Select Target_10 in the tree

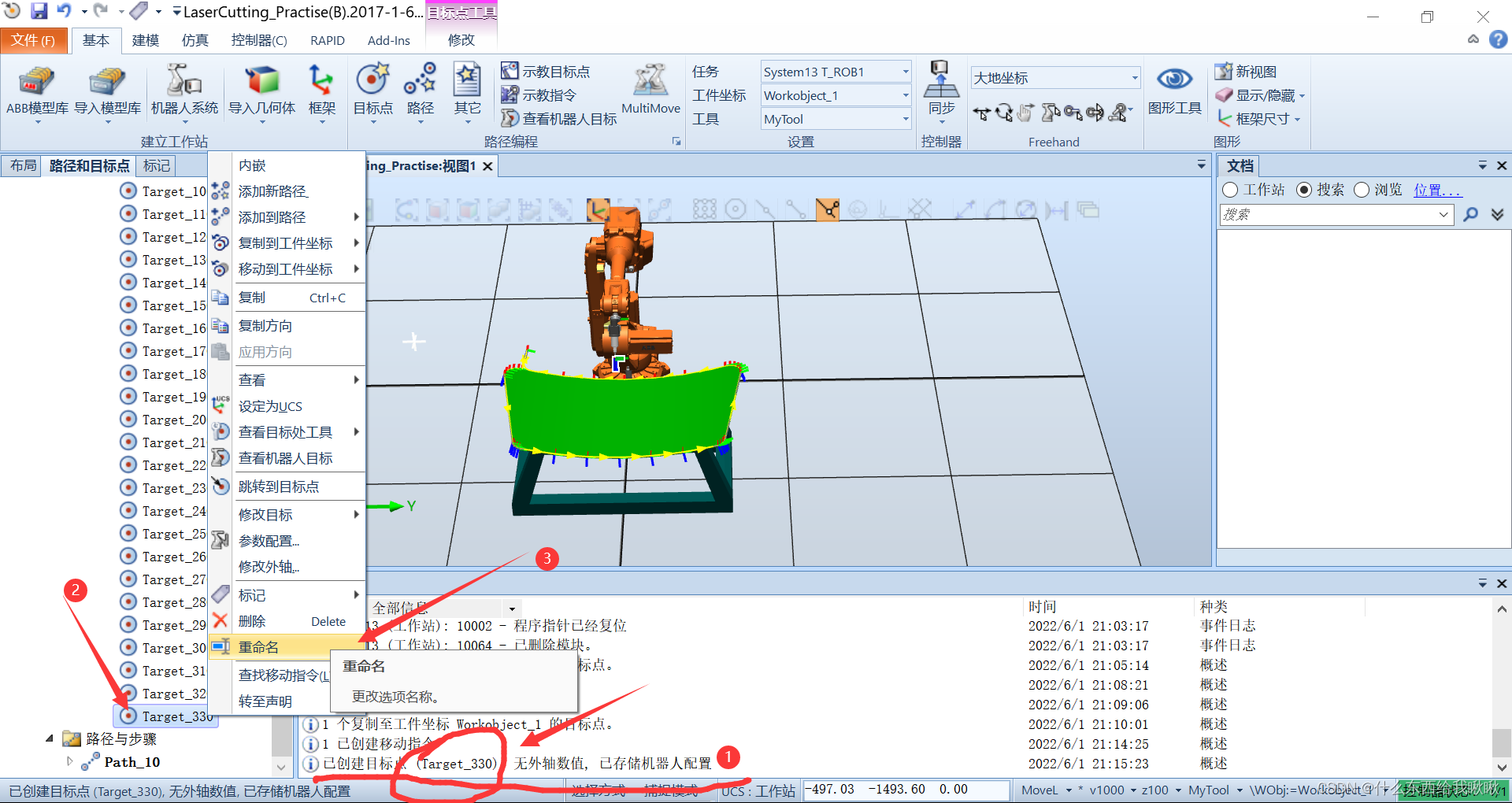coord(164,191)
